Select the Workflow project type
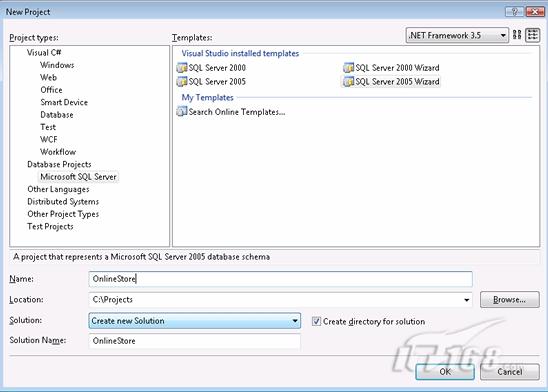The image size is (548, 392). [x=58, y=152]
